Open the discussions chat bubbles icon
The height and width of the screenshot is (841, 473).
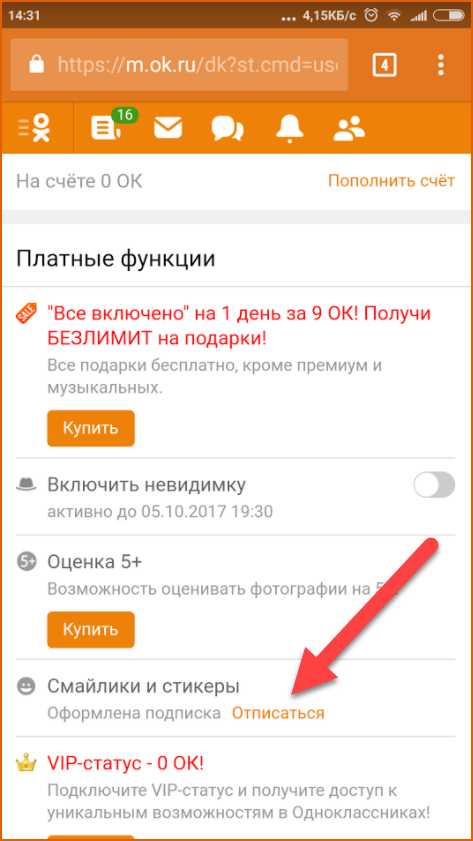[x=227, y=129]
